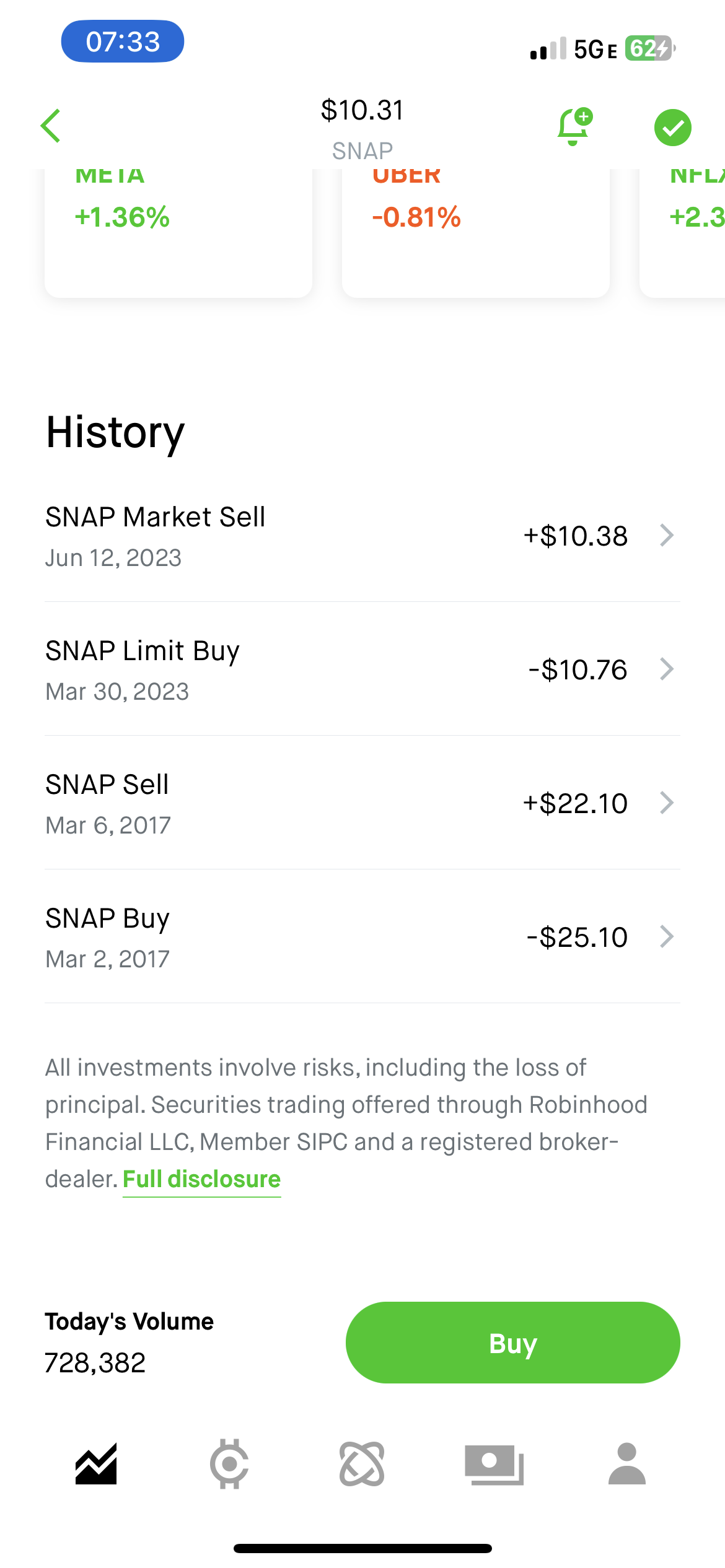The image size is (725, 1568).
Task: Open the investing chart tab
Action: click(x=96, y=1464)
